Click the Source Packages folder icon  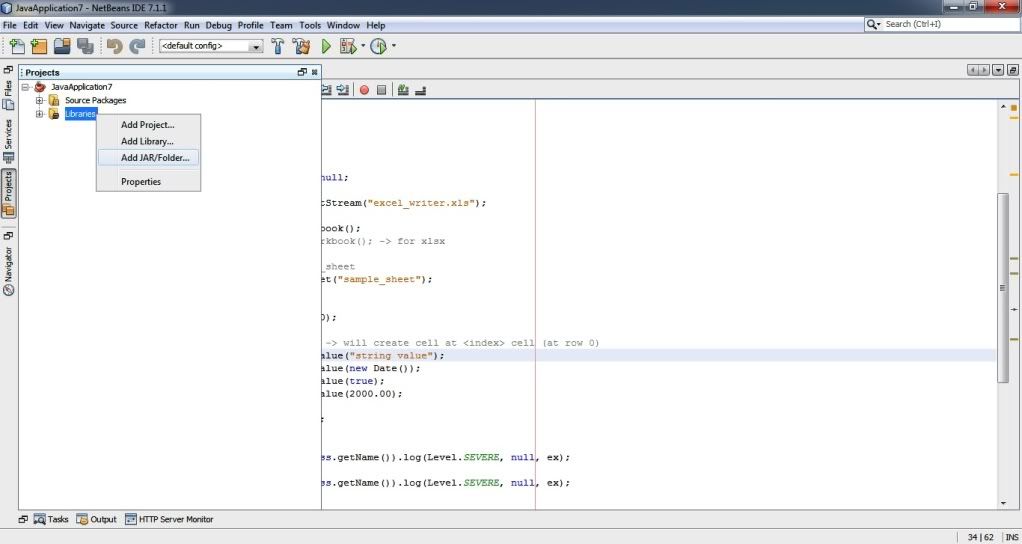coord(54,100)
